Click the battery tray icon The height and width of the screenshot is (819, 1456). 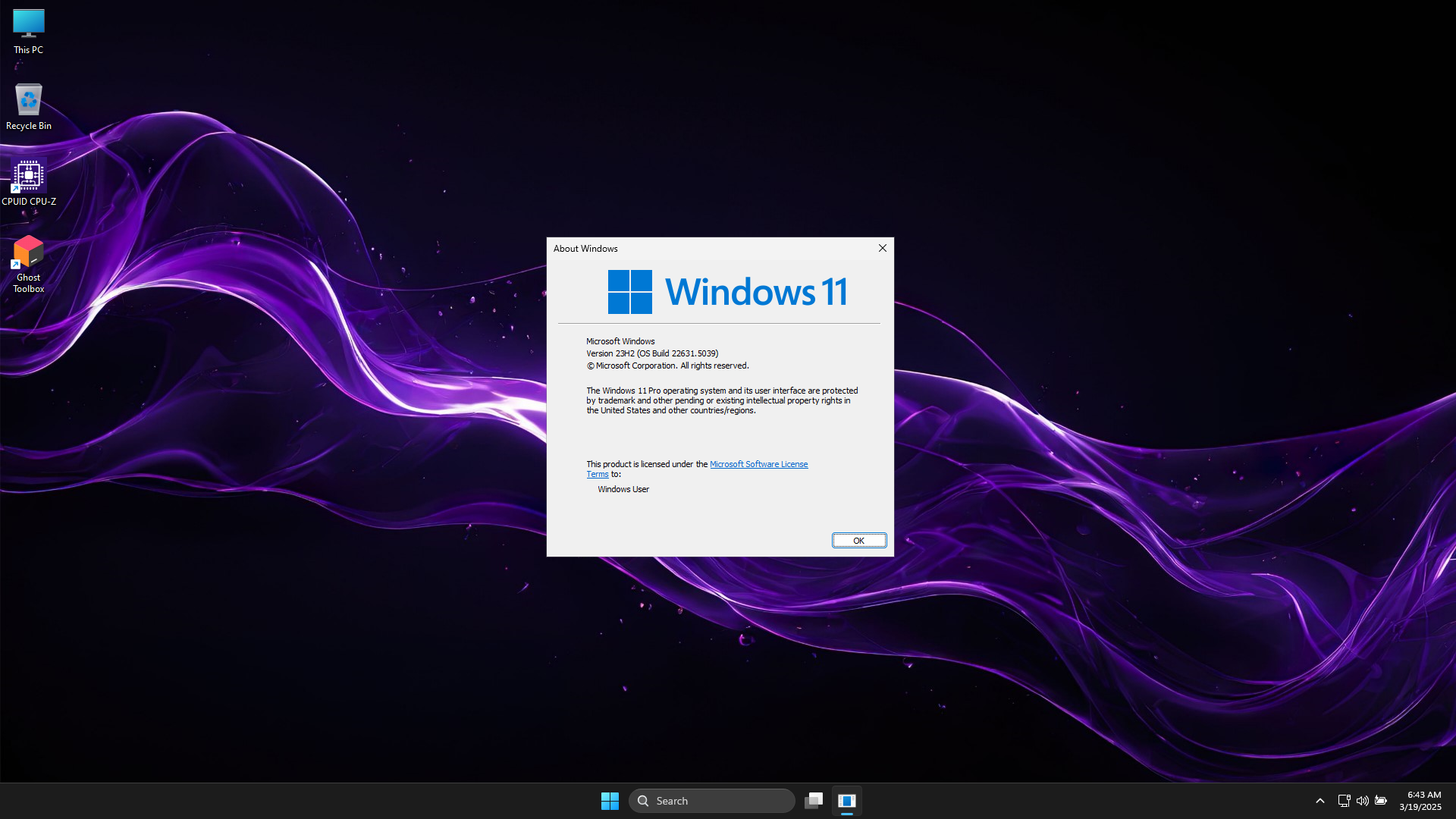1381,801
